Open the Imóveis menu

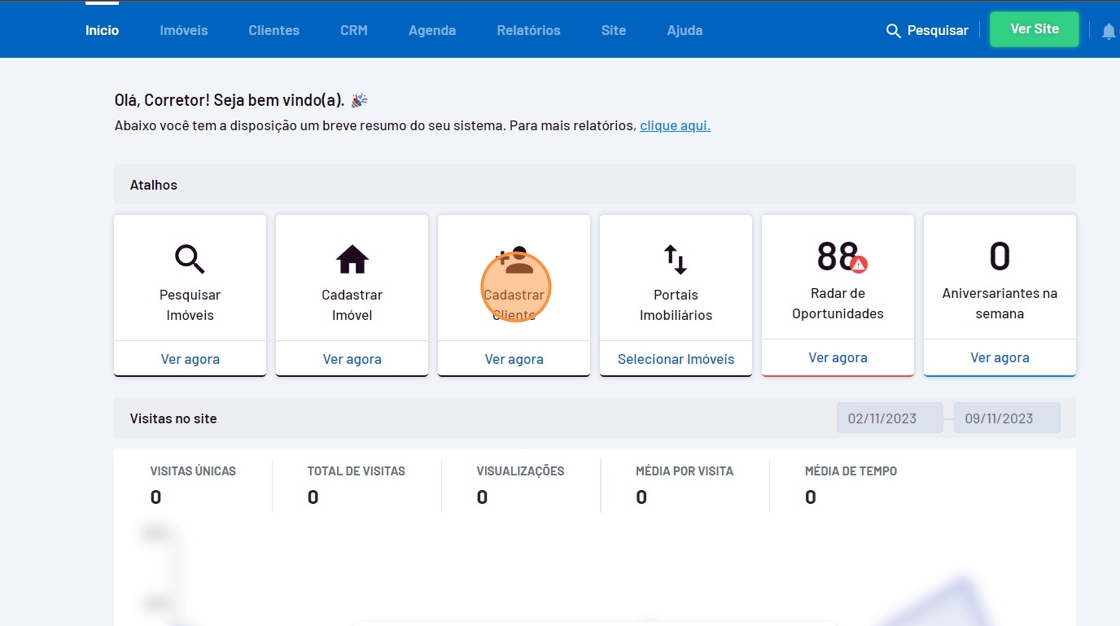184,30
